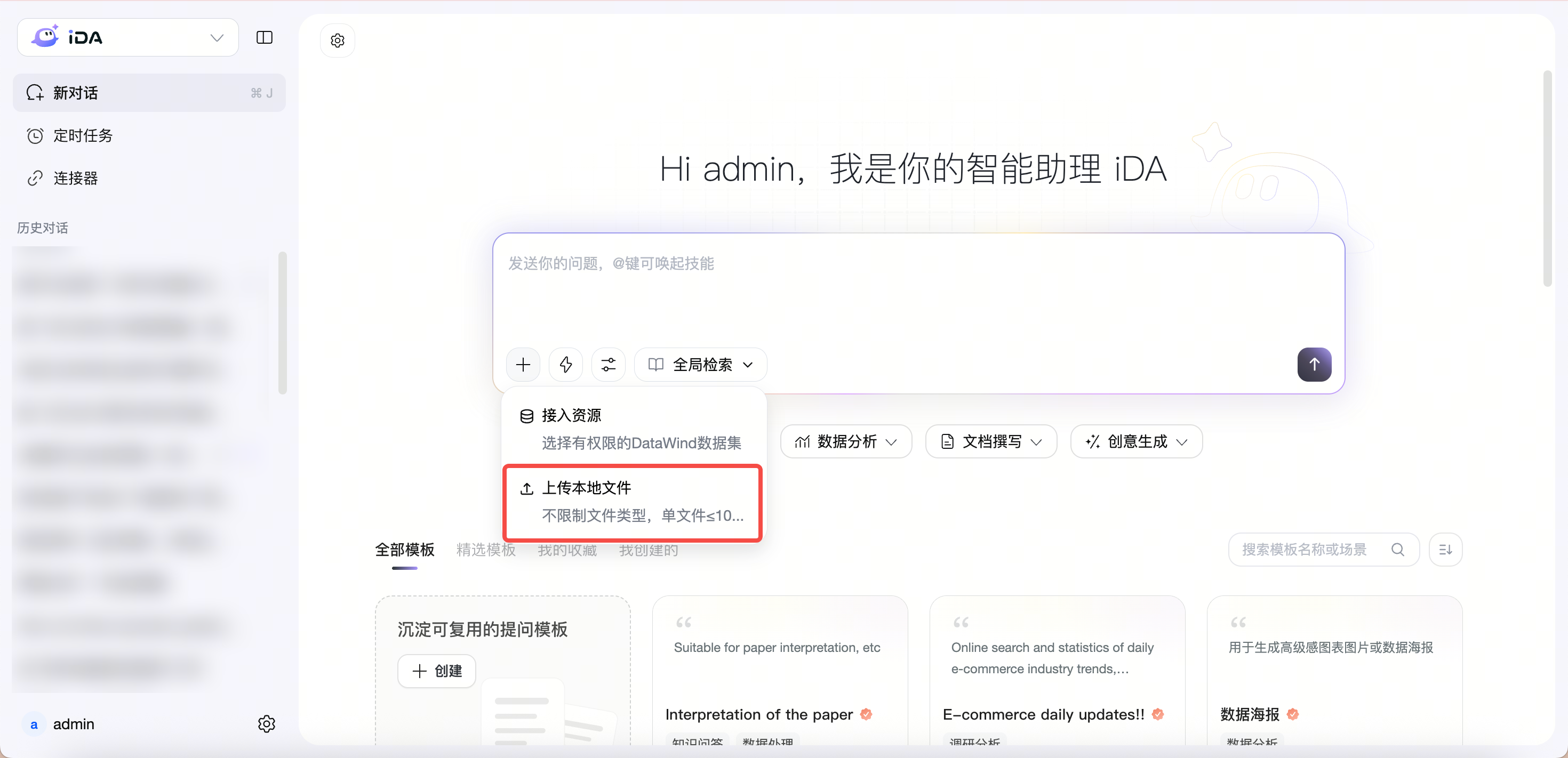This screenshot has height=758, width=1568.
Task: Click the history list scrollbar
Action: (283, 323)
